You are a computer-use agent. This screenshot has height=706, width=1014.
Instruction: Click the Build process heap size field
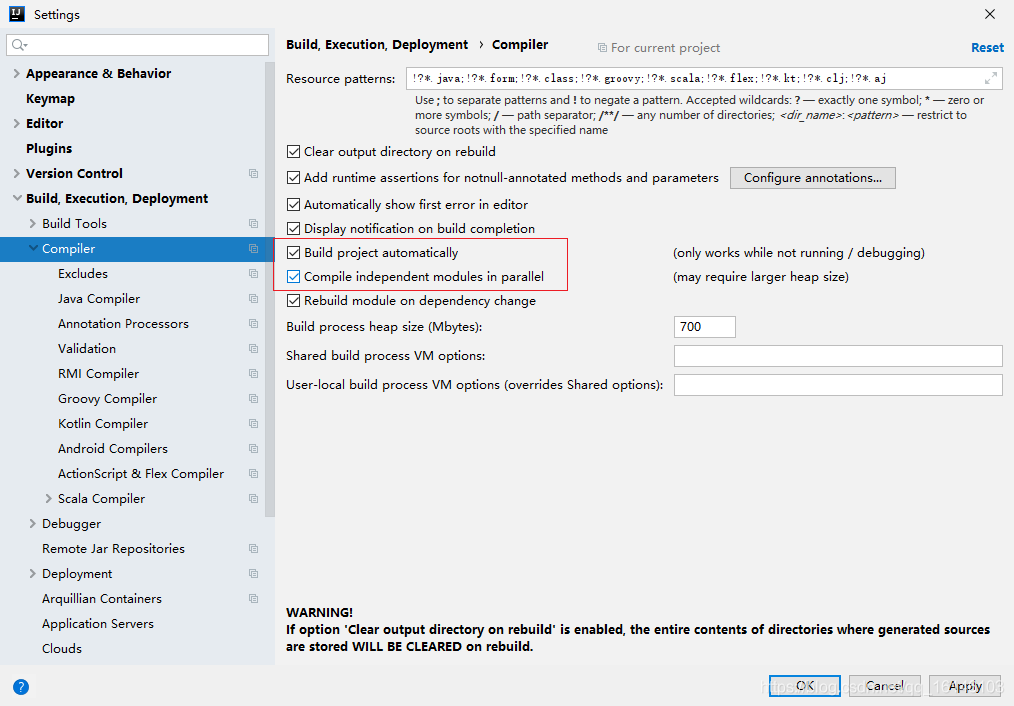click(704, 327)
